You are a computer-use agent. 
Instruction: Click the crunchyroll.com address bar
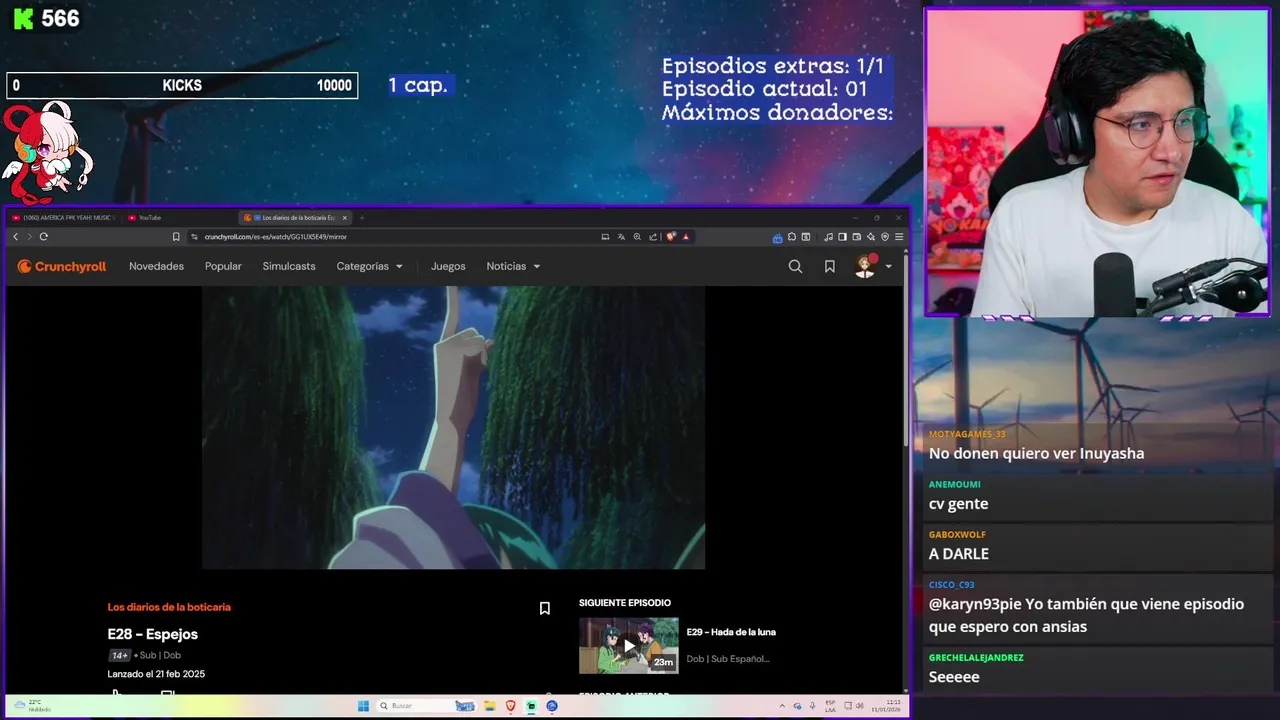pos(390,237)
